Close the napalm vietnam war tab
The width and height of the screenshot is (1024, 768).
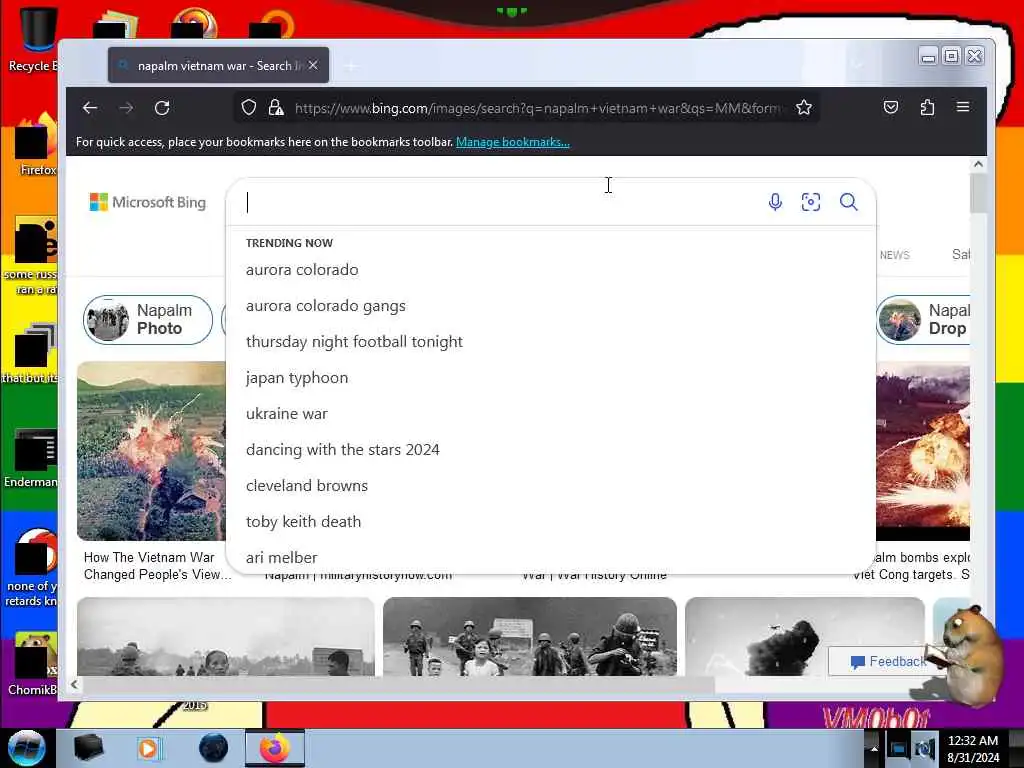point(313,65)
